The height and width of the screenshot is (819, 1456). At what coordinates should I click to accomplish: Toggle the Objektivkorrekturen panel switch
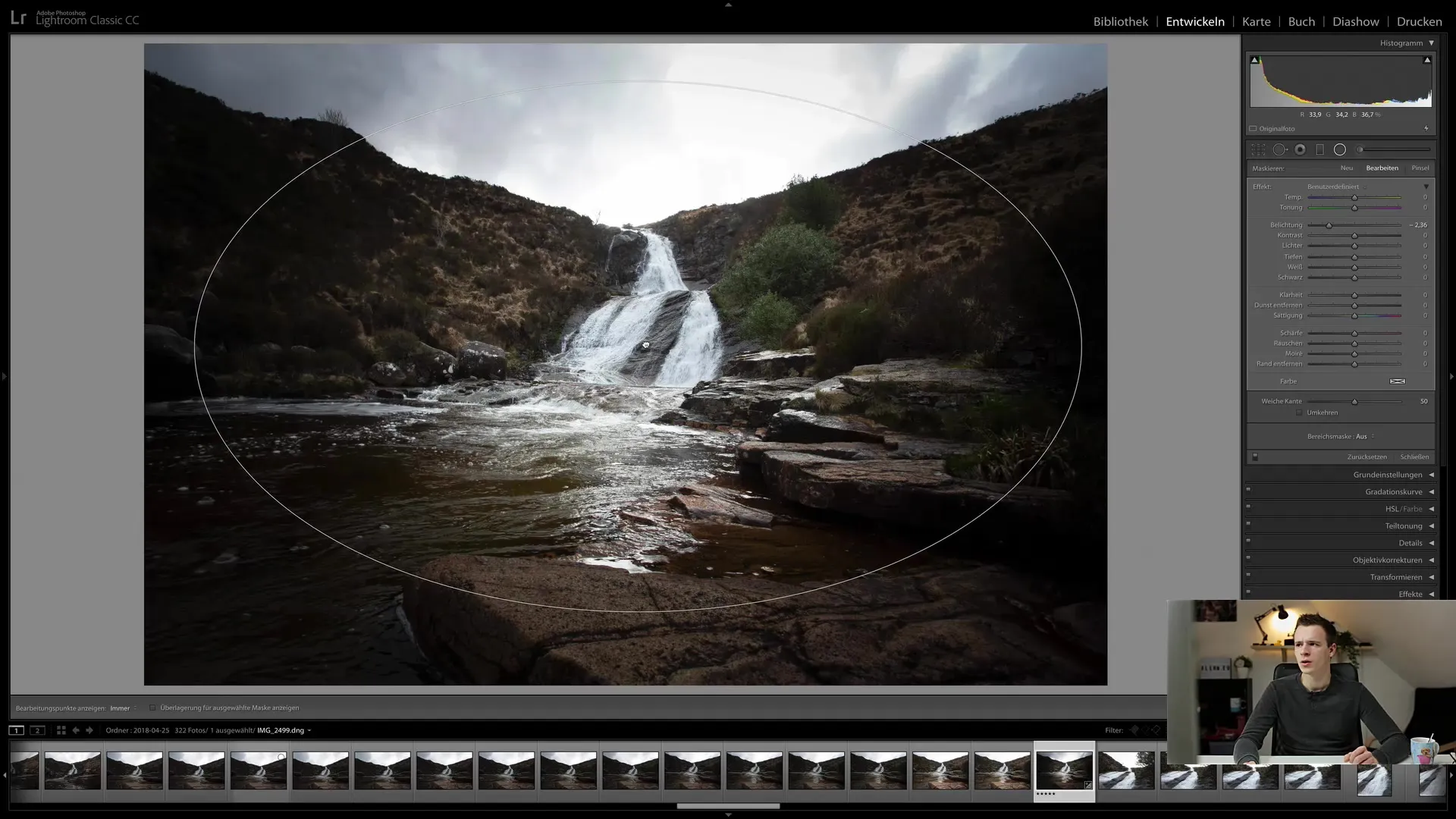[x=1248, y=558]
